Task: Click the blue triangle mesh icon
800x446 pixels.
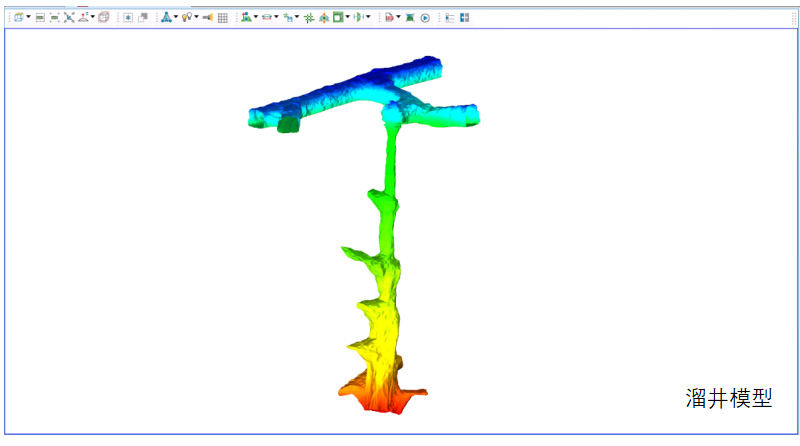Action: point(166,17)
